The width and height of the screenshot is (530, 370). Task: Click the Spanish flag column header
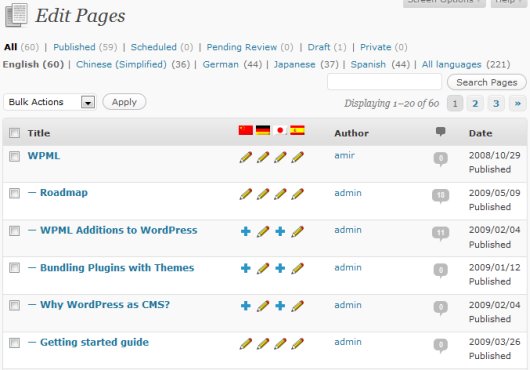[297, 130]
